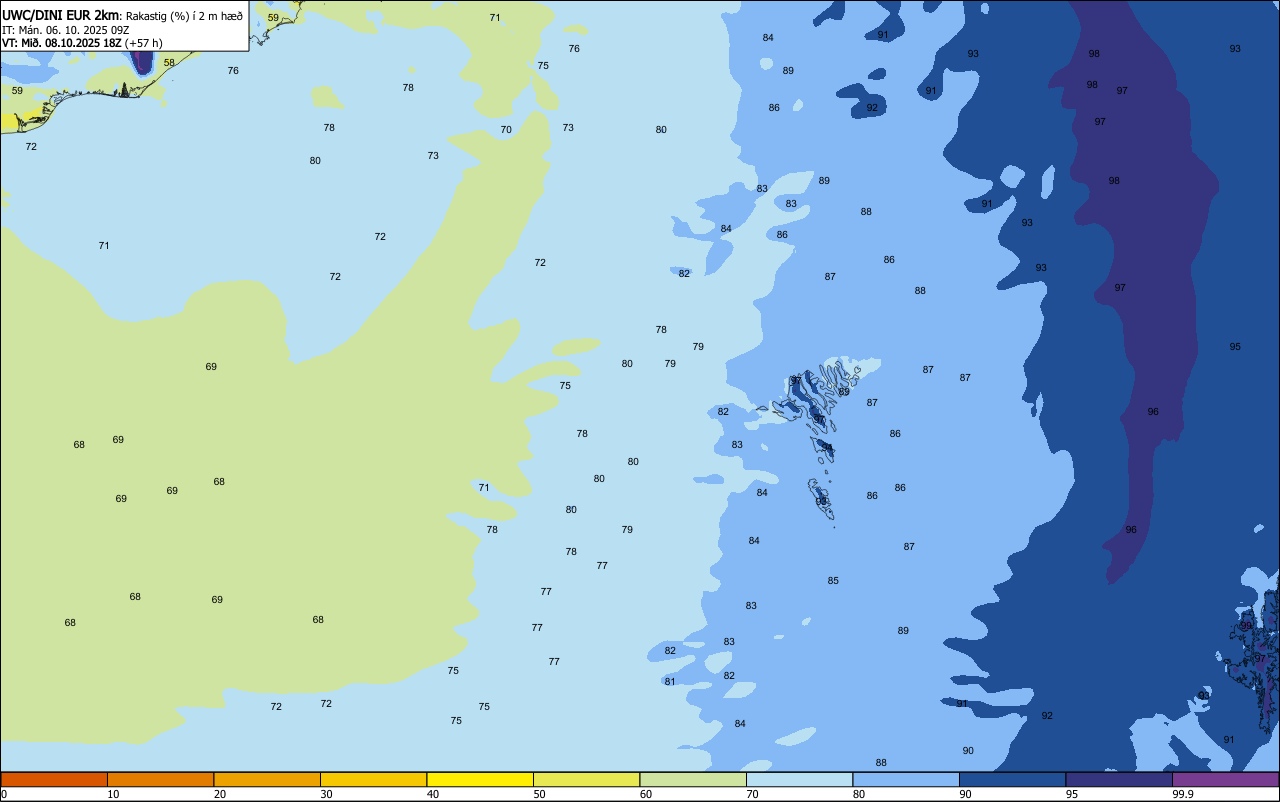Image resolution: width=1280 pixels, height=802 pixels.
Task: Click the 0–10 dark orange legend swatch
Action: [54, 779]
